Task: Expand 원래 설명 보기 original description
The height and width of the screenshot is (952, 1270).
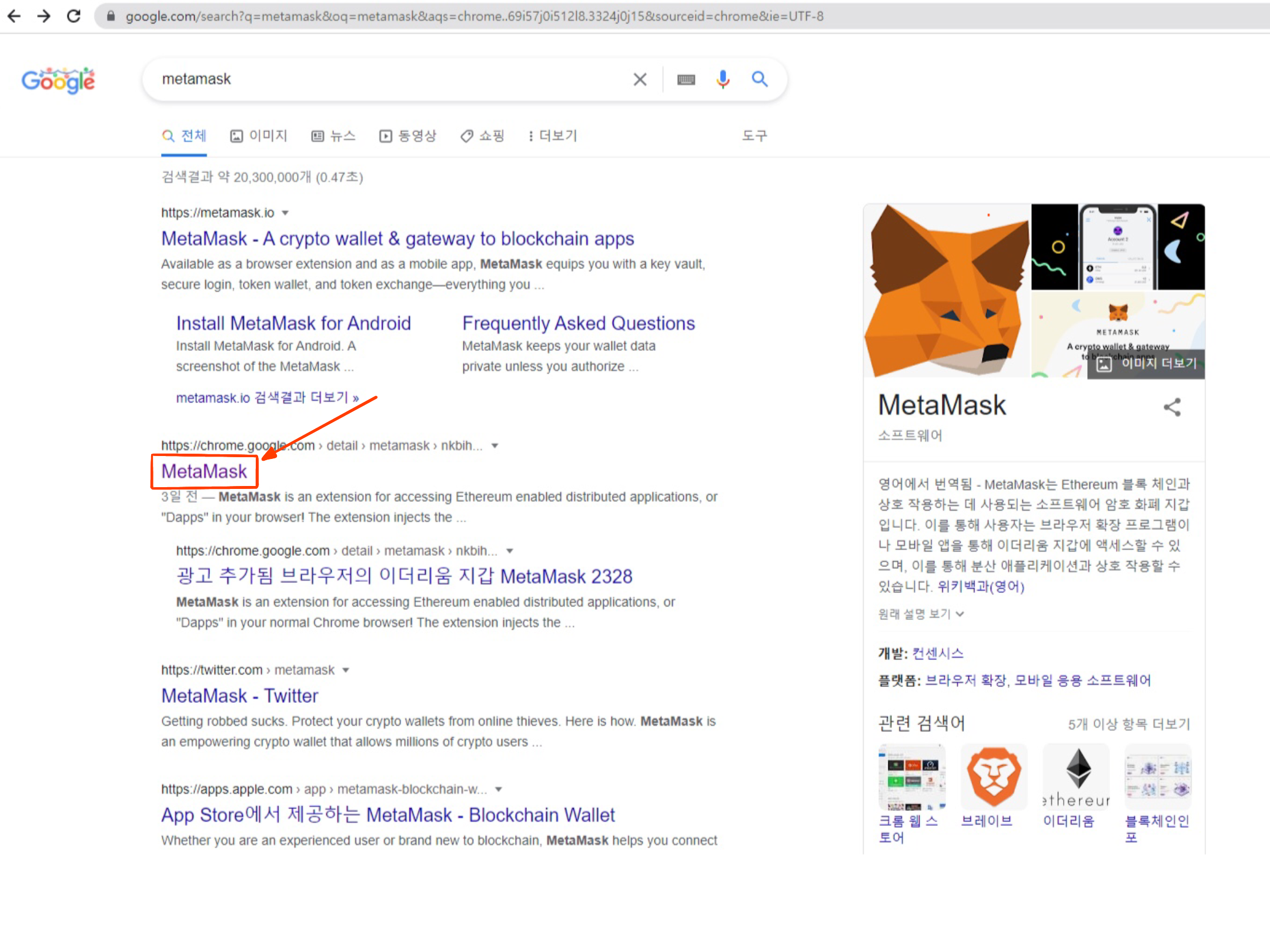Action: click(921, 614)
